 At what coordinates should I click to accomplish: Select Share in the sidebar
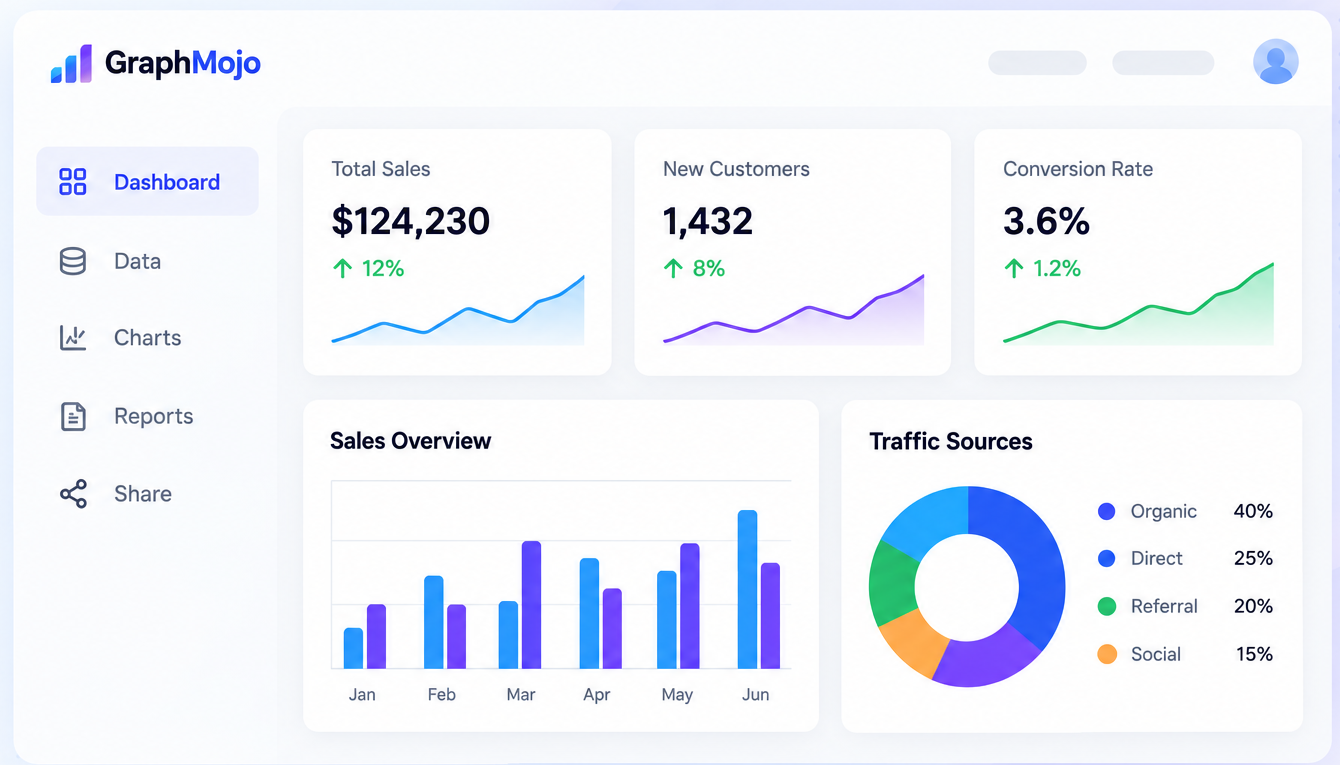[x=142, y=494]
